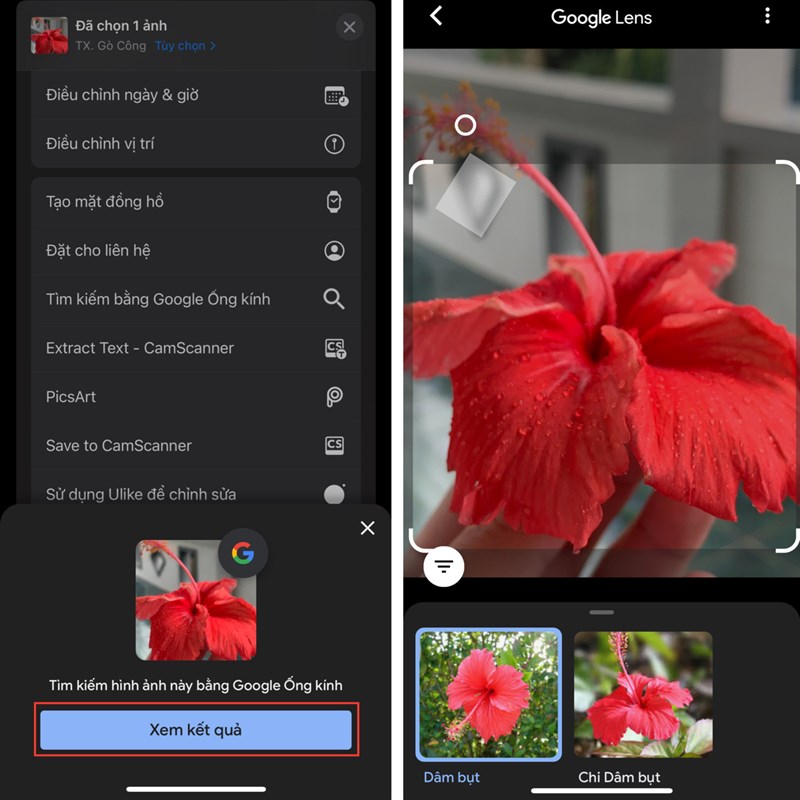
Task: Tap the Chi Dâm bụt label
Action: click(x=619, y=777)
